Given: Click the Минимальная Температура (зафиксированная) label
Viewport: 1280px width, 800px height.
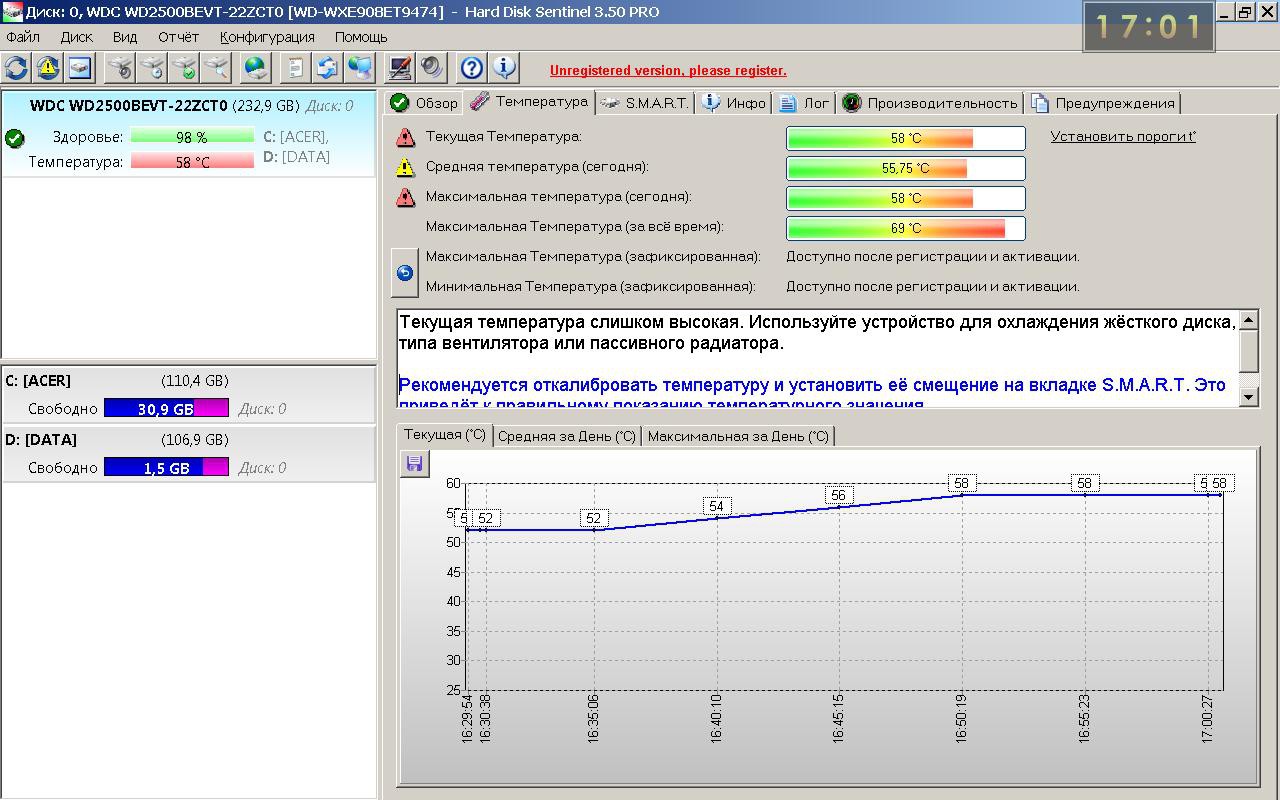Looking at the screenshot, I should [590, 287].
